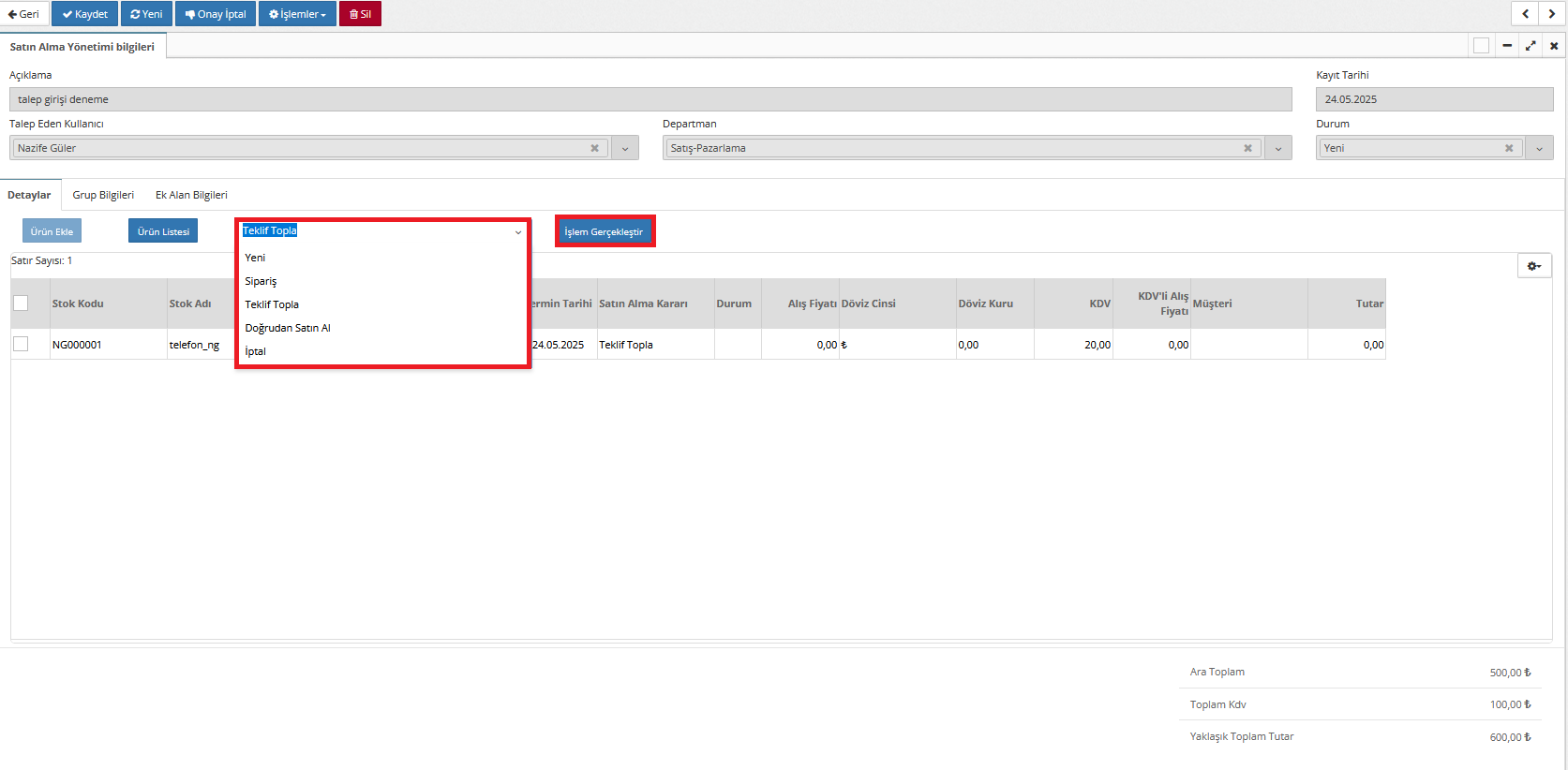1568x770 pixels.
Task: Expand the Departman dropdown list
Action: tap(1278, 148)
